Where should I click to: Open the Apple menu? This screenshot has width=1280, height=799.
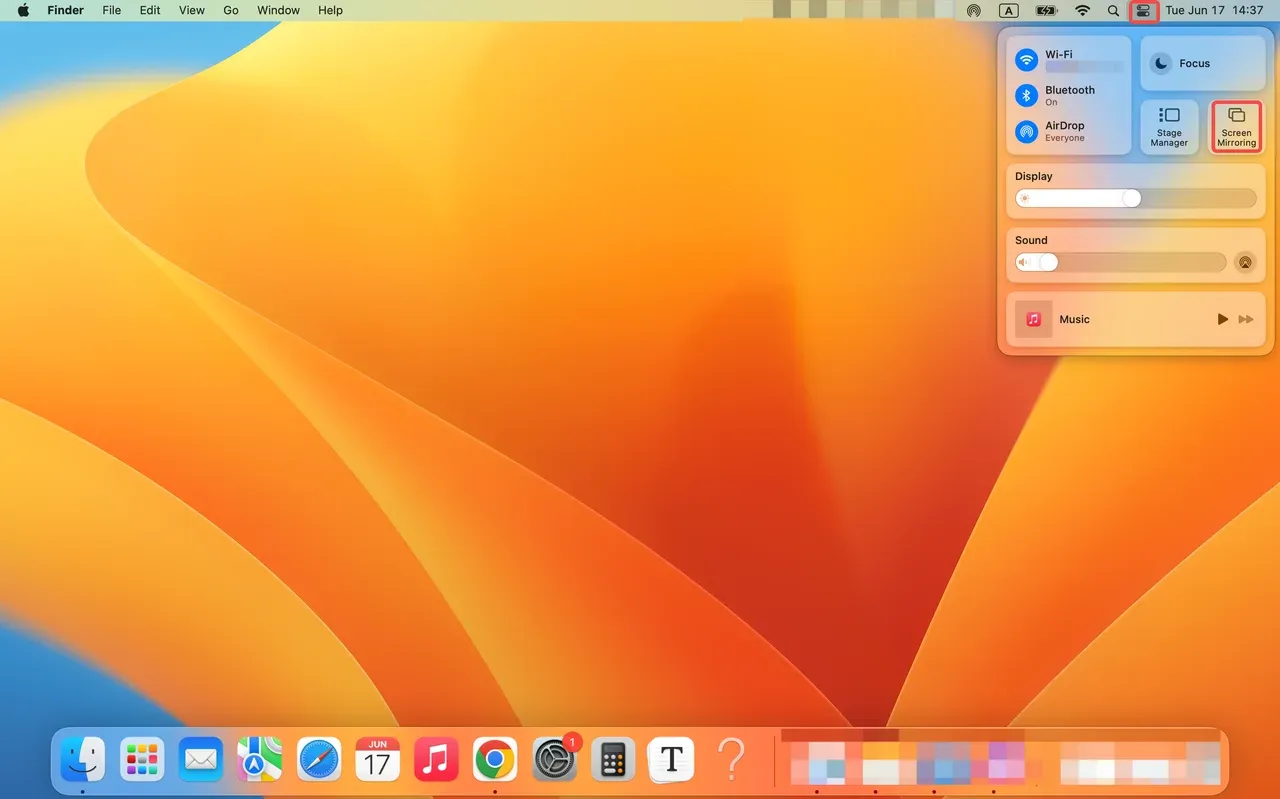(x=23, y=10)
